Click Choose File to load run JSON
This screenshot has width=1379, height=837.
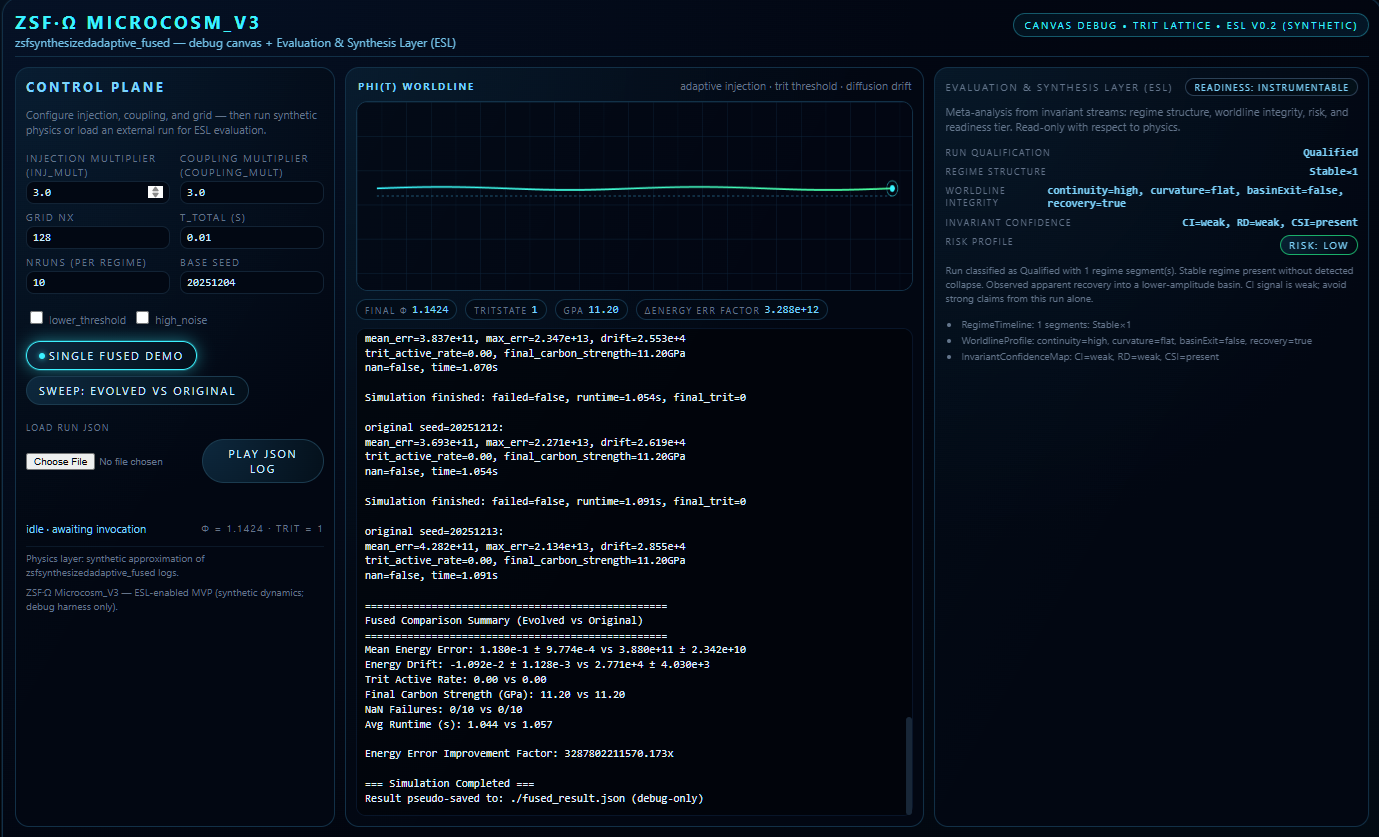60,461
